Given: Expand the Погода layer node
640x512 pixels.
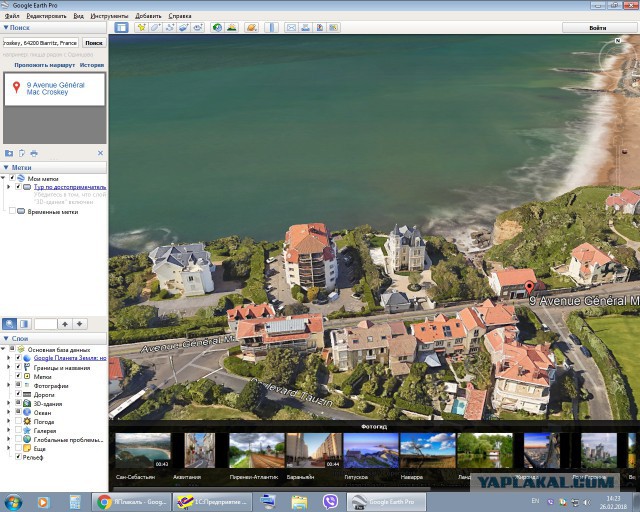Looking at the screenshot, I should [x=9, y=421].
